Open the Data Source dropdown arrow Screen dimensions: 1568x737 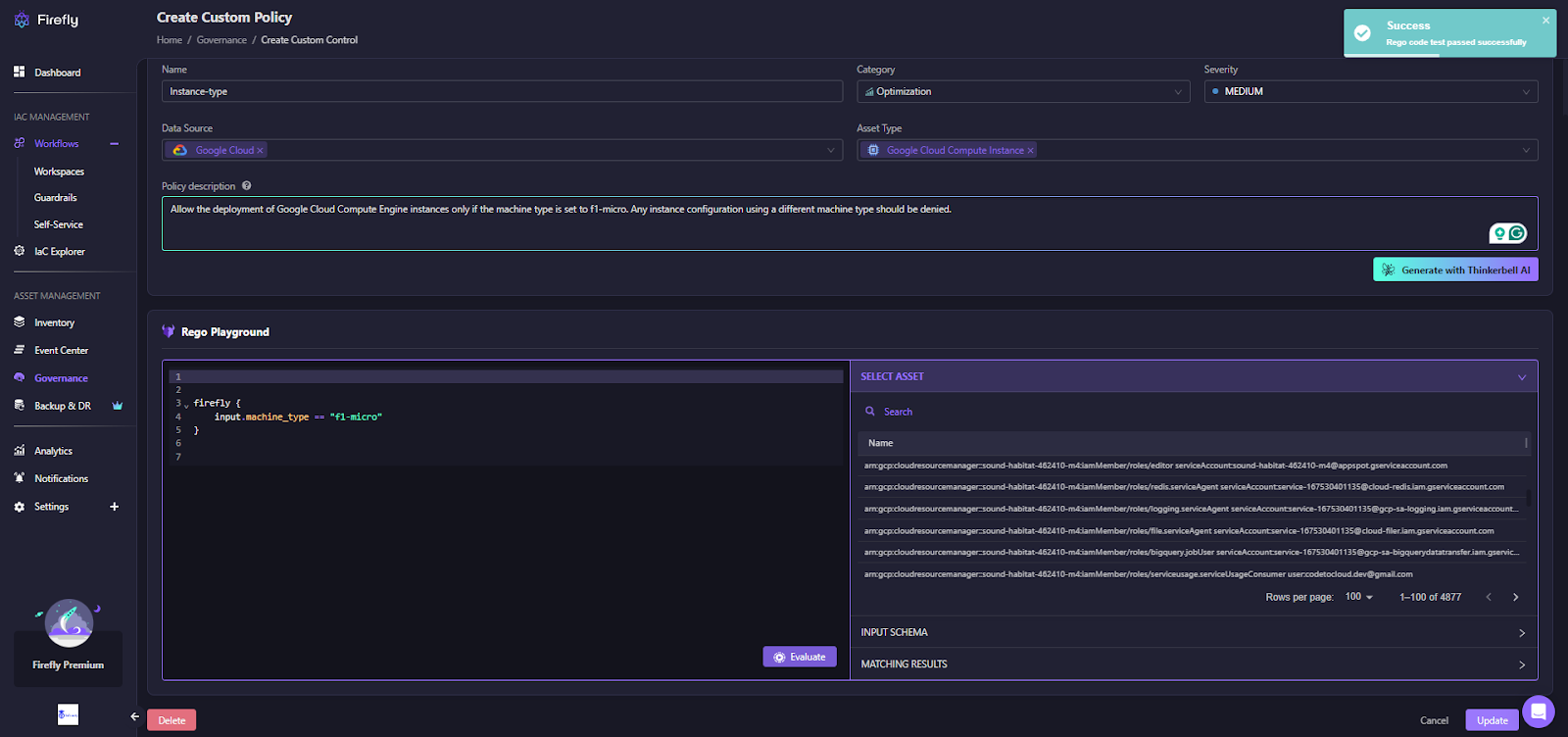tap(831, 150)
